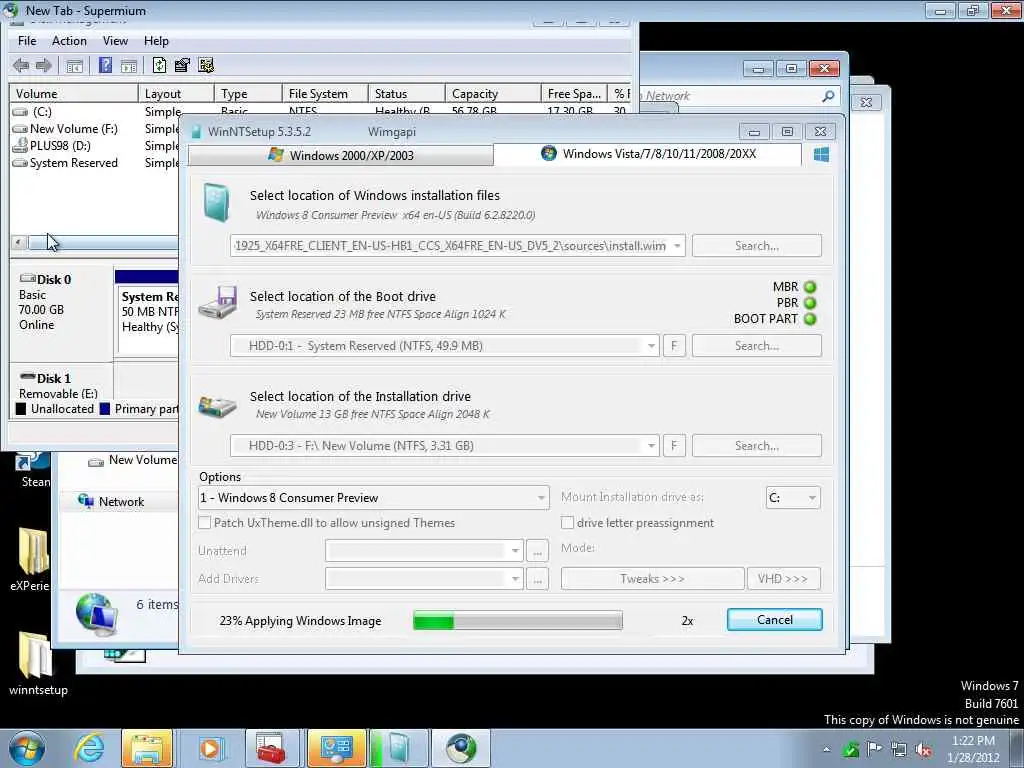This screenshot has width=1024, height=768.
Task: Click the Windows logo icon in WinNTSetup
Action: (x=822, y=154)
